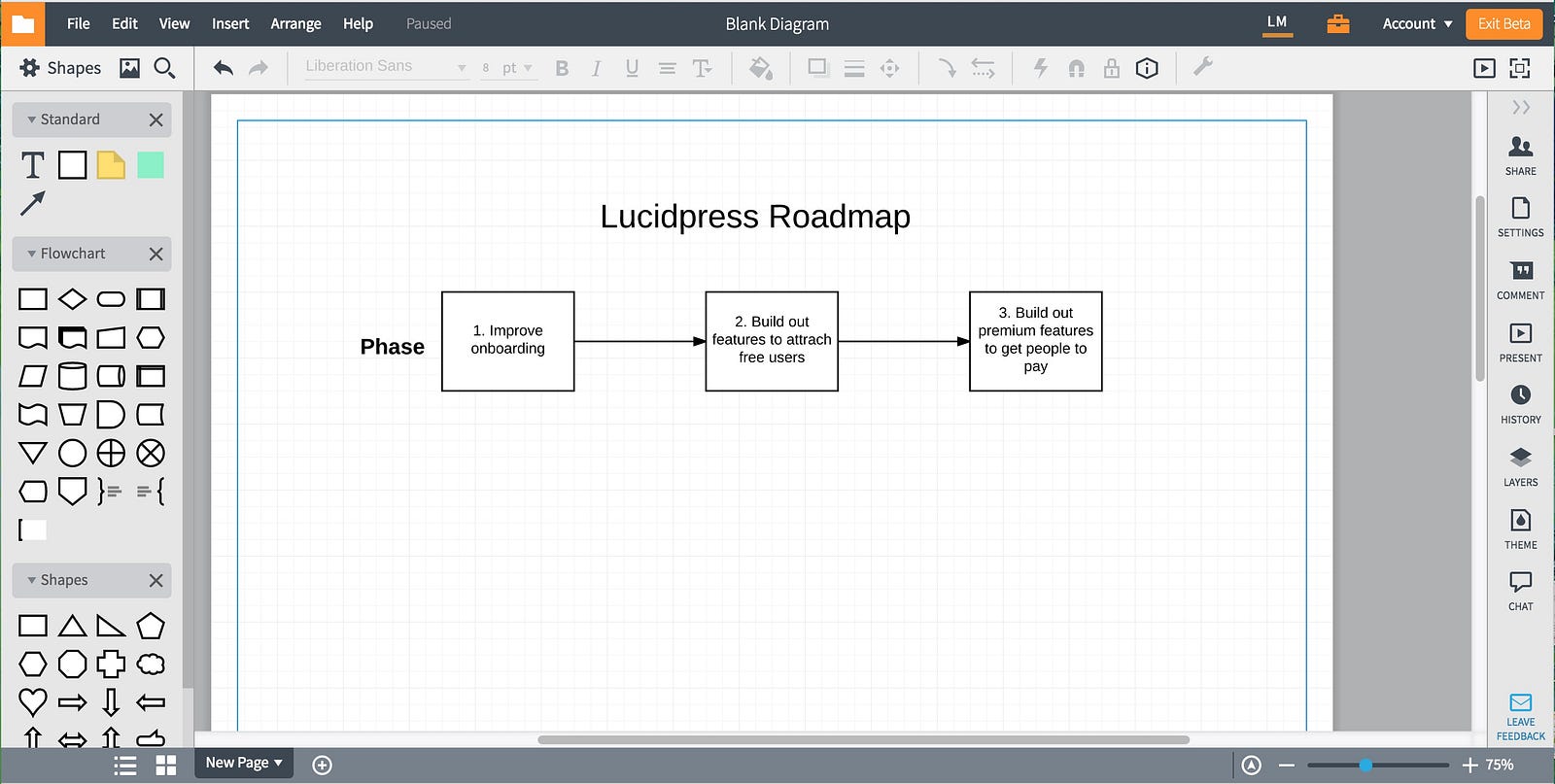Open the Share panel
1555x784 pixels.
coord(1521,155)
